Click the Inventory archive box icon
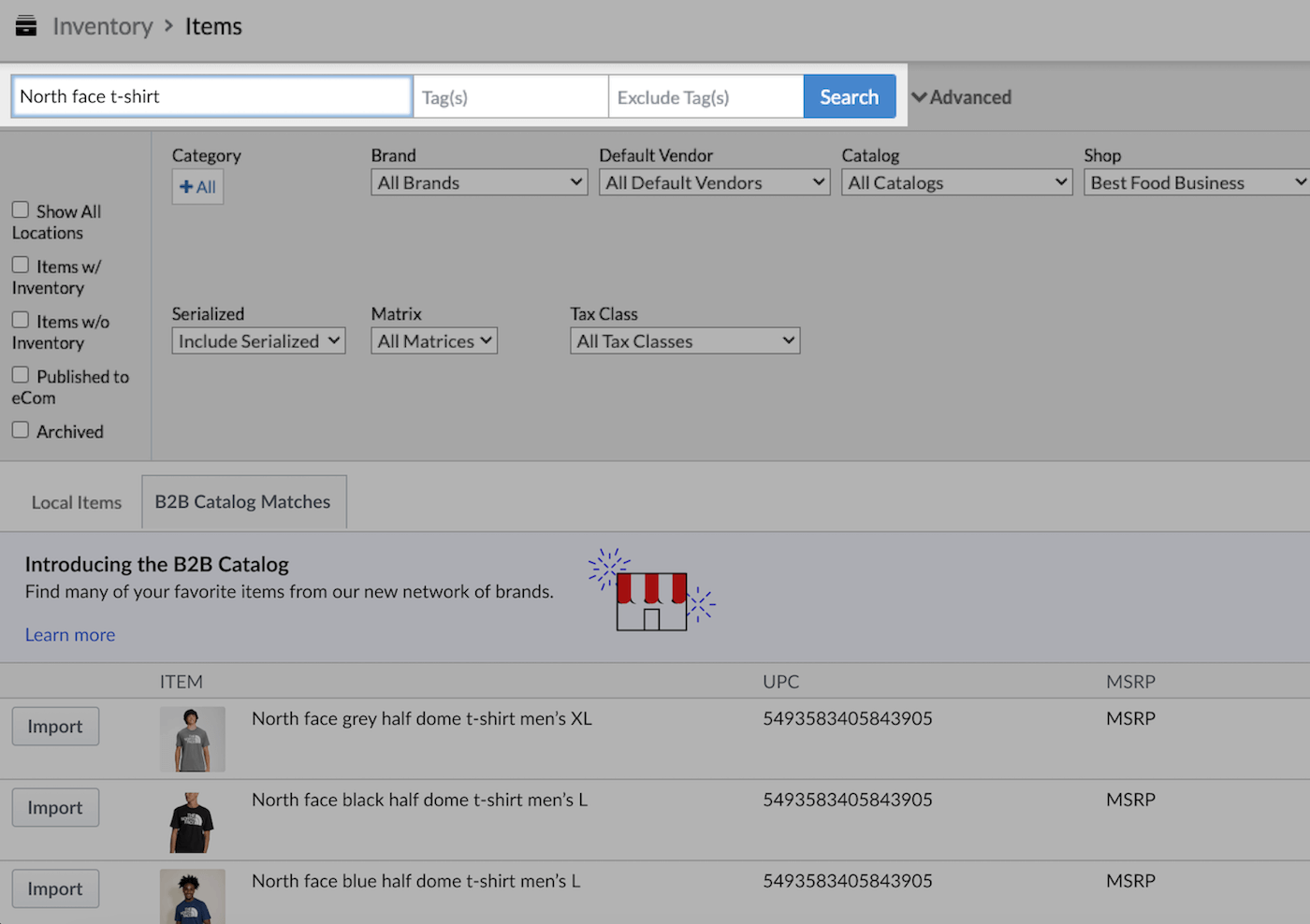The image size is (1310, 924). [x=26, y=26]
